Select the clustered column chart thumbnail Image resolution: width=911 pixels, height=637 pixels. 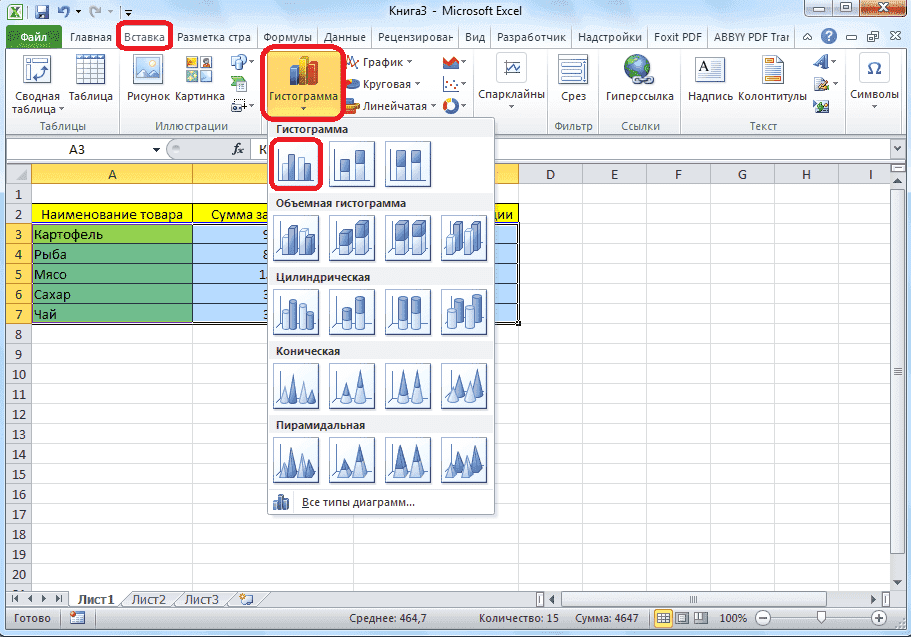click(x=296, y=163)
